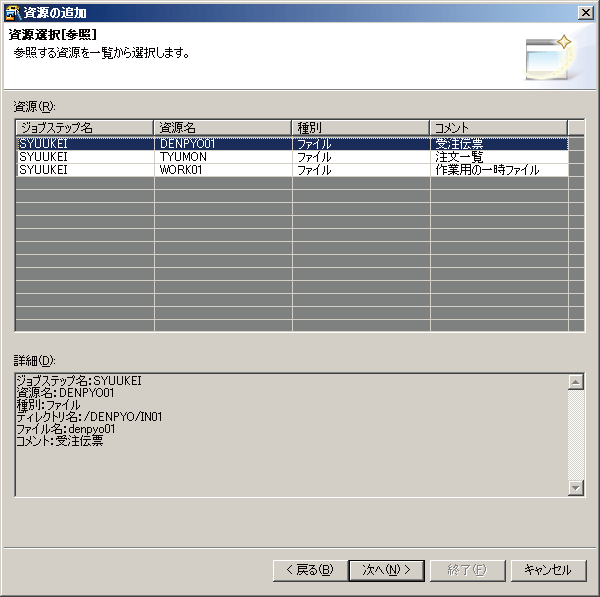The height and width of the screenshot is (597, 600).
Task: Click the details scrollbar down arrow
Action: [x=576, y=488]
